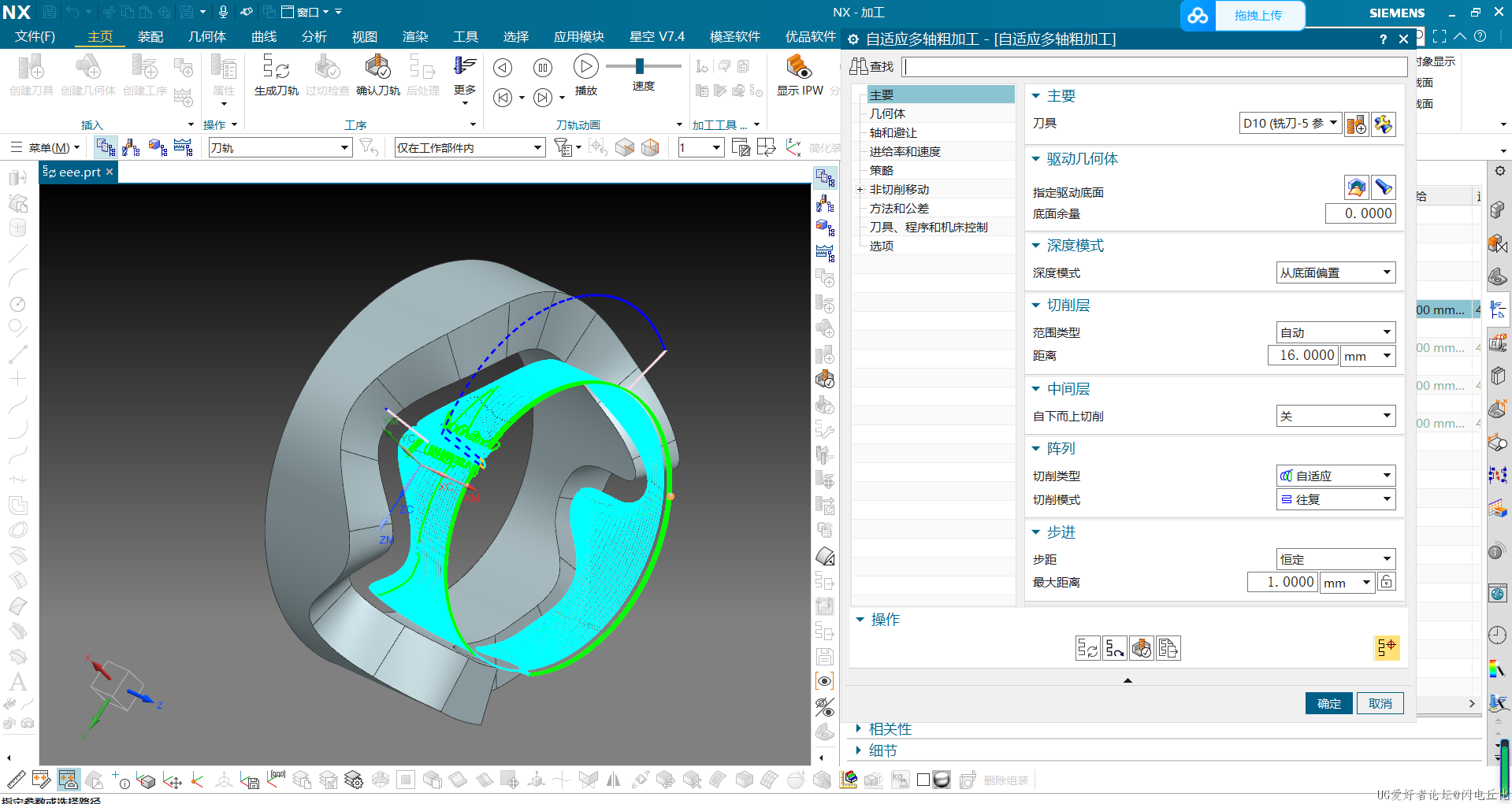The width and height of the screenshot is (1512, 804).
Task: Open the Application (应用模块) tab
Action: (x=578, y=36)
